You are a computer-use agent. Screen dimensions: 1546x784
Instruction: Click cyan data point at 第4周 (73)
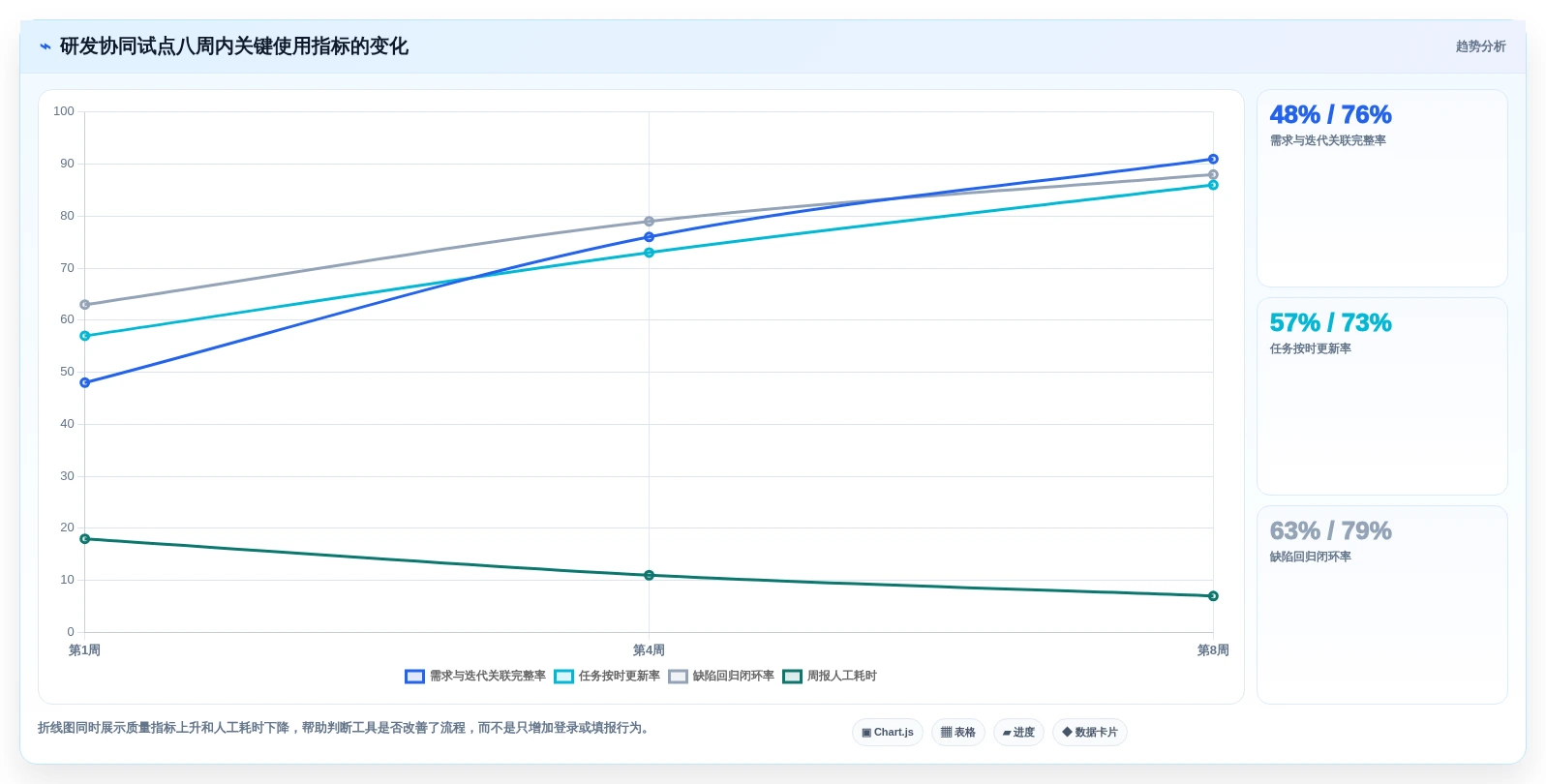pyautogui.click(x=649, y=253)
